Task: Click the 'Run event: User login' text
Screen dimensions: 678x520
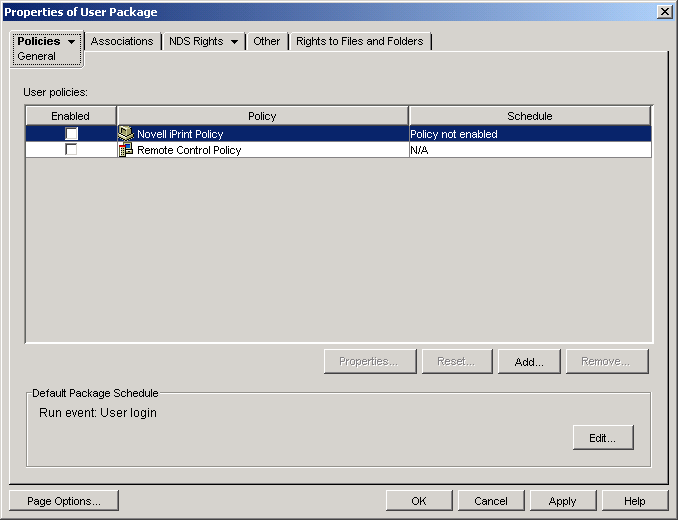Action: tap(98, 413)
